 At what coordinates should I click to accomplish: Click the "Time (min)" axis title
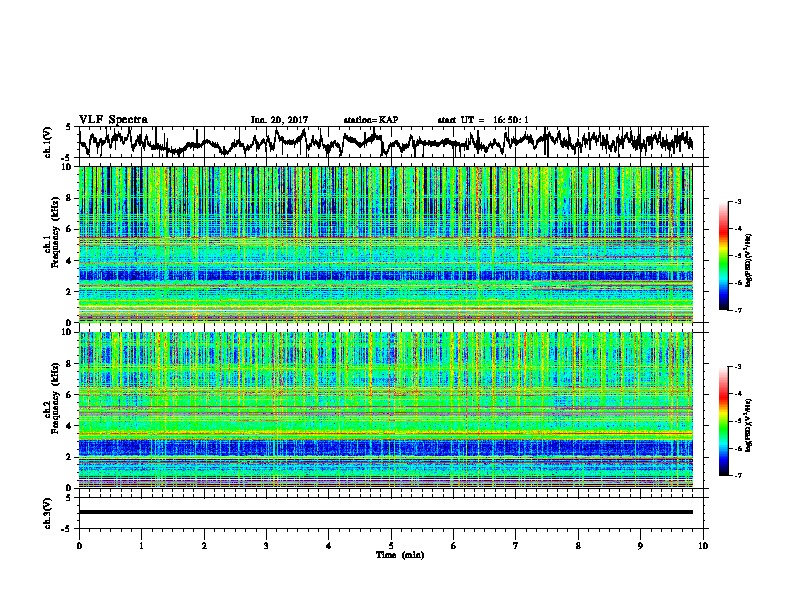point(400,555)
